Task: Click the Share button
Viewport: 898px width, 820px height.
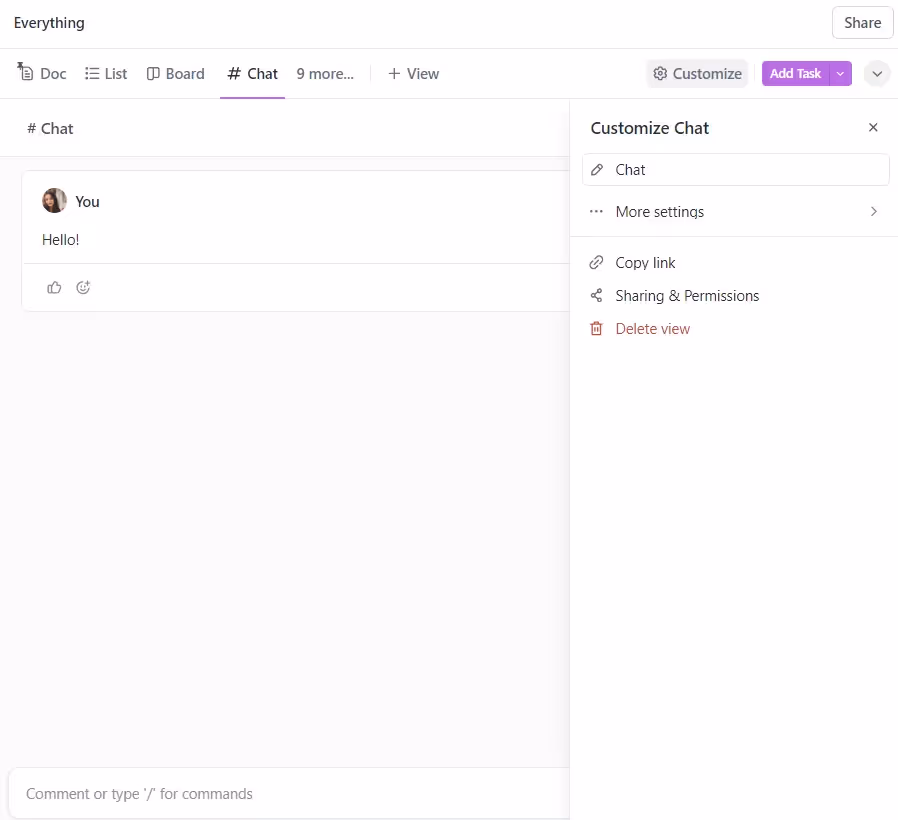Action: [x=861, y=22]
